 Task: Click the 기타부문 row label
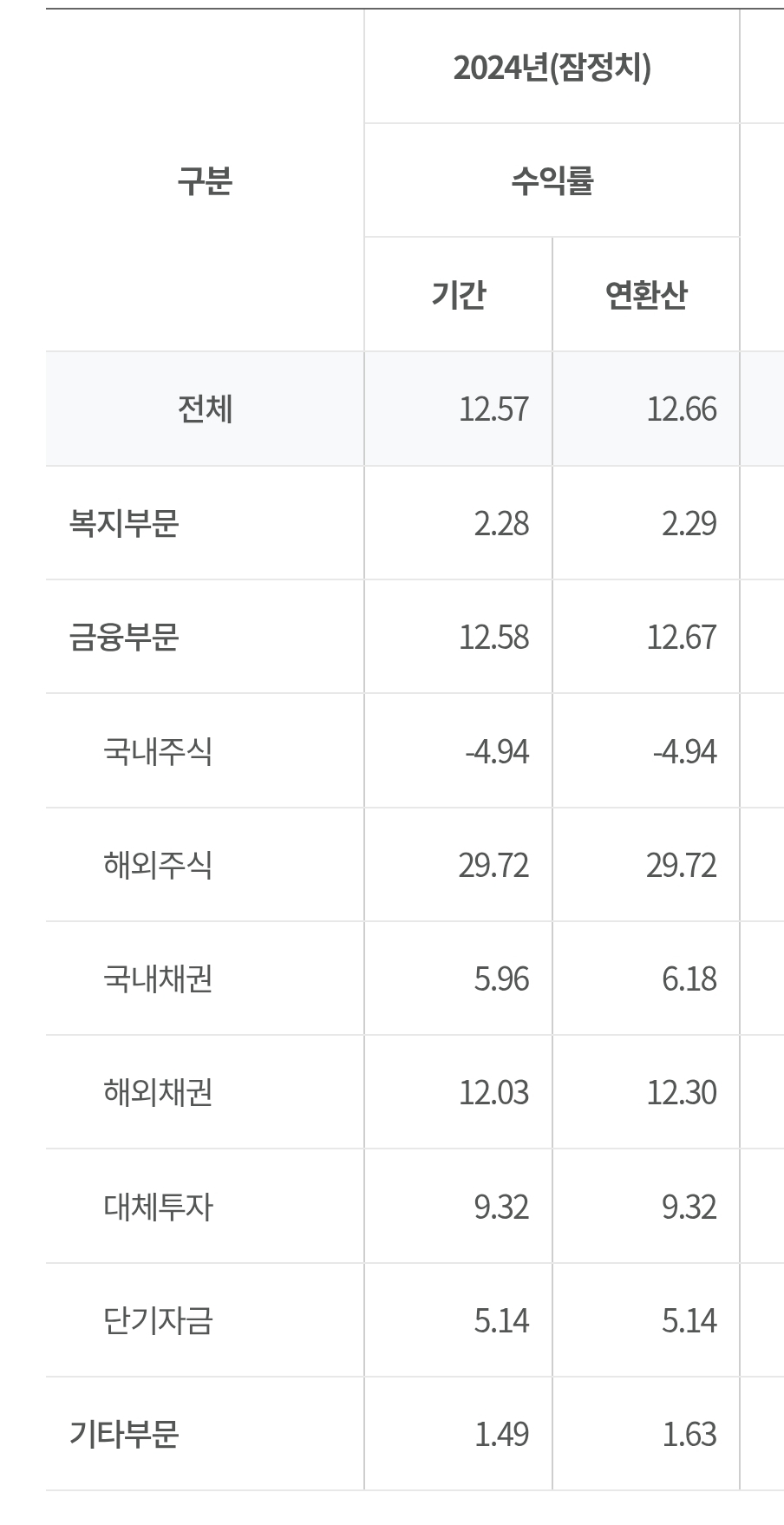(124, 1434)
